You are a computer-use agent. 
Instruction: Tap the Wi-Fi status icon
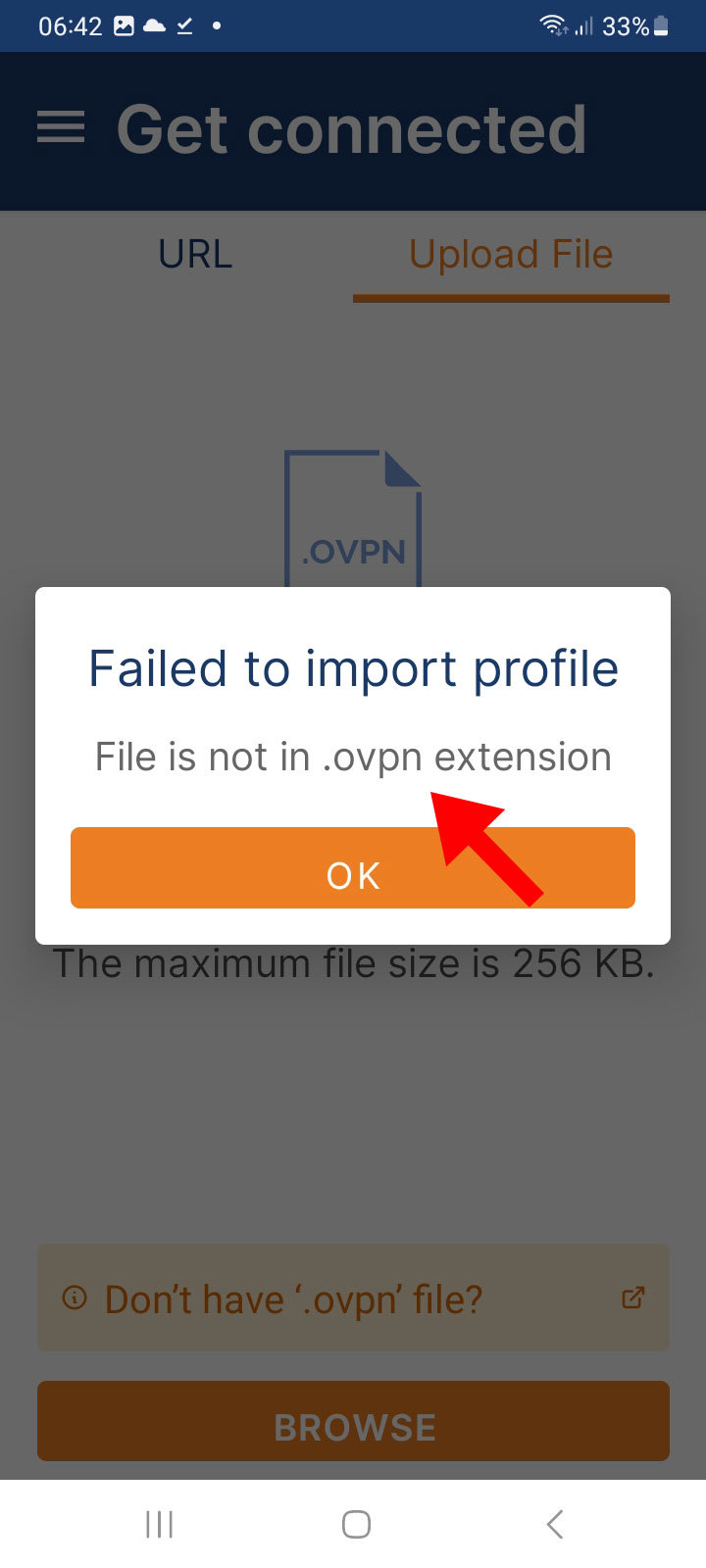(x=554, y=25)
